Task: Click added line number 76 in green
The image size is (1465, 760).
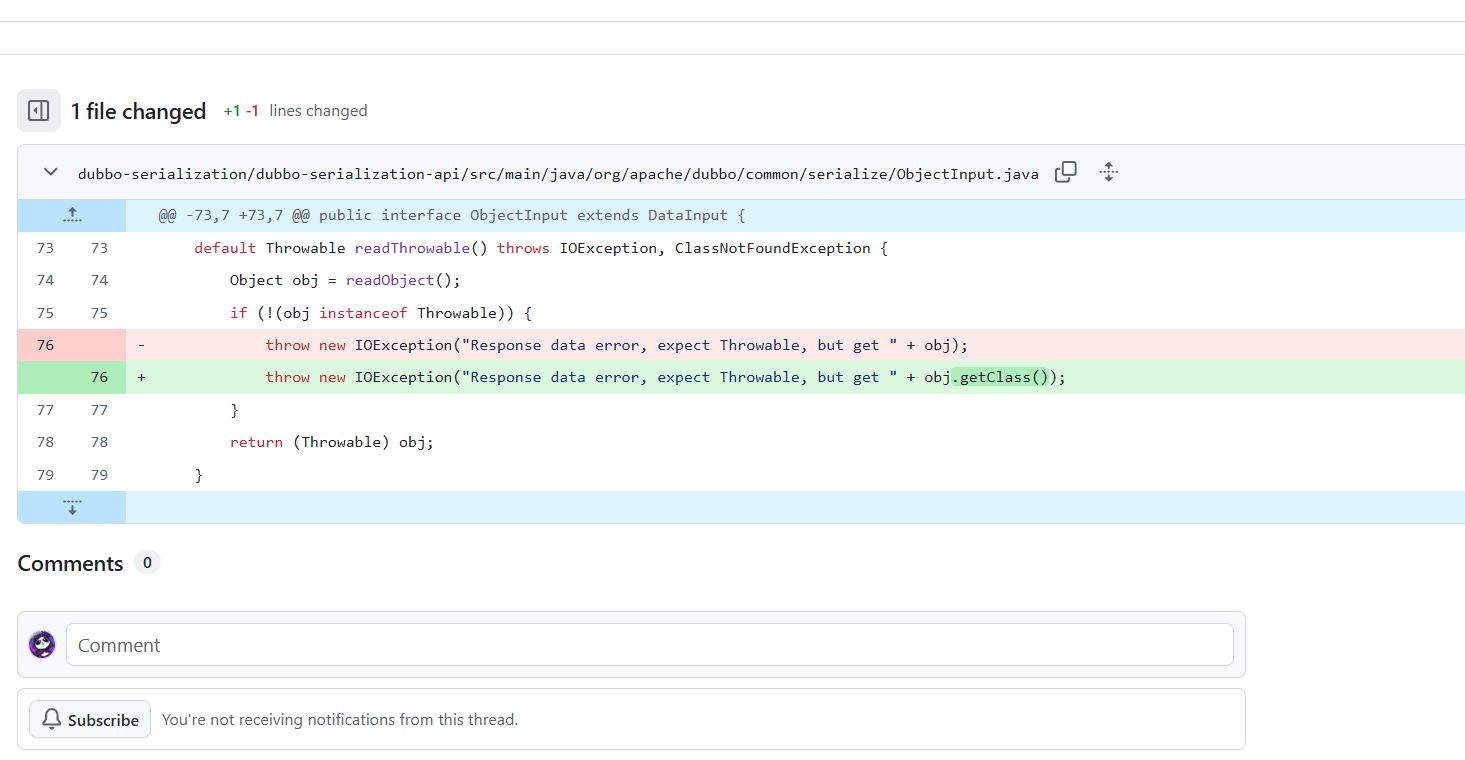Action: pos(99,377)
